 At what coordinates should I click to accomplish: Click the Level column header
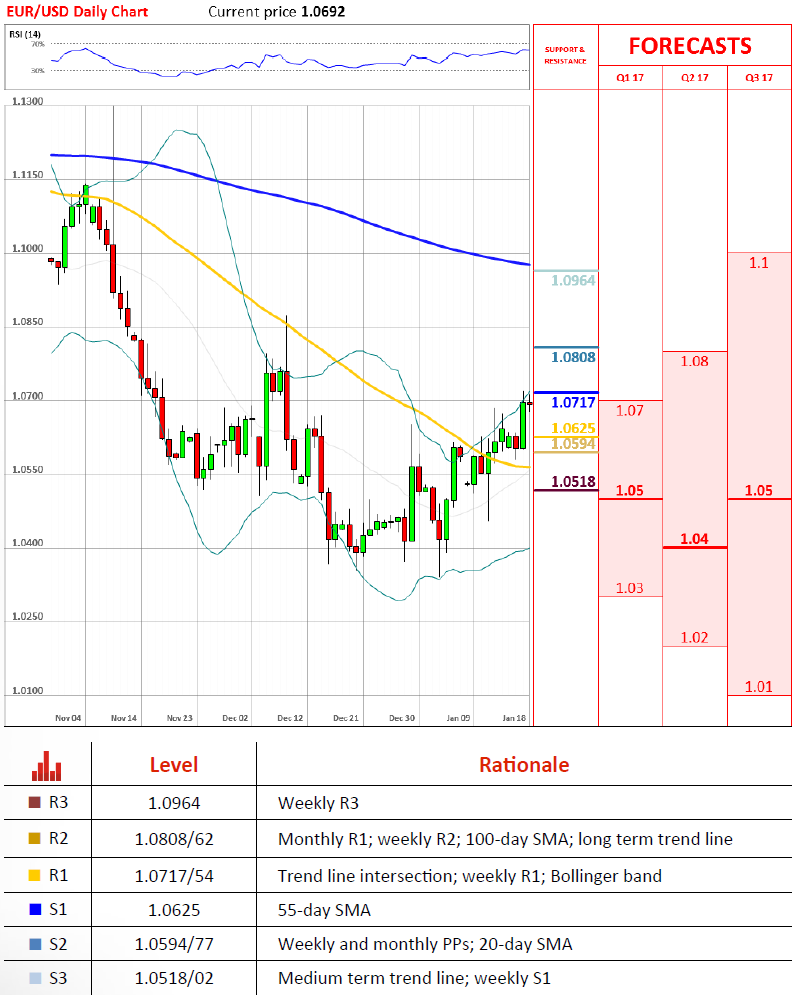click(x=174, y=765)
